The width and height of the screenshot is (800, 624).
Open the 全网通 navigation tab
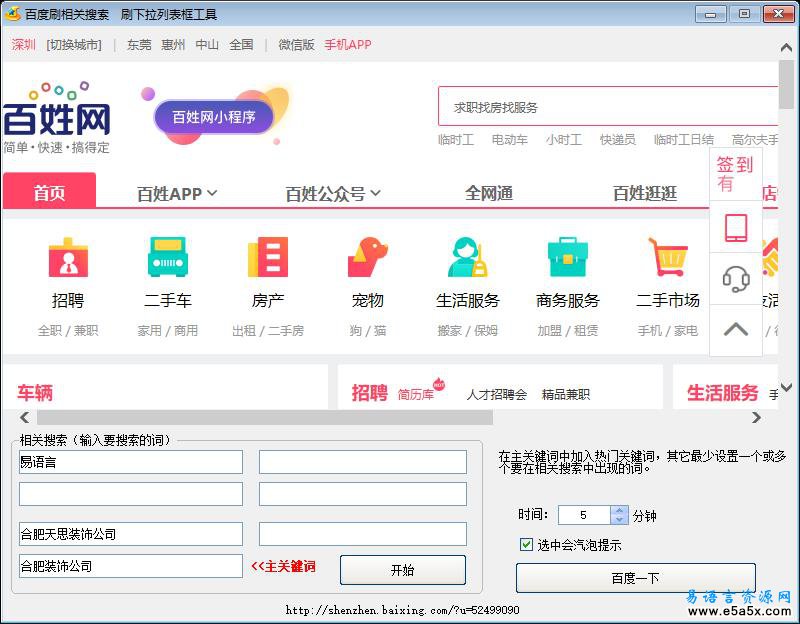(489, 193)
